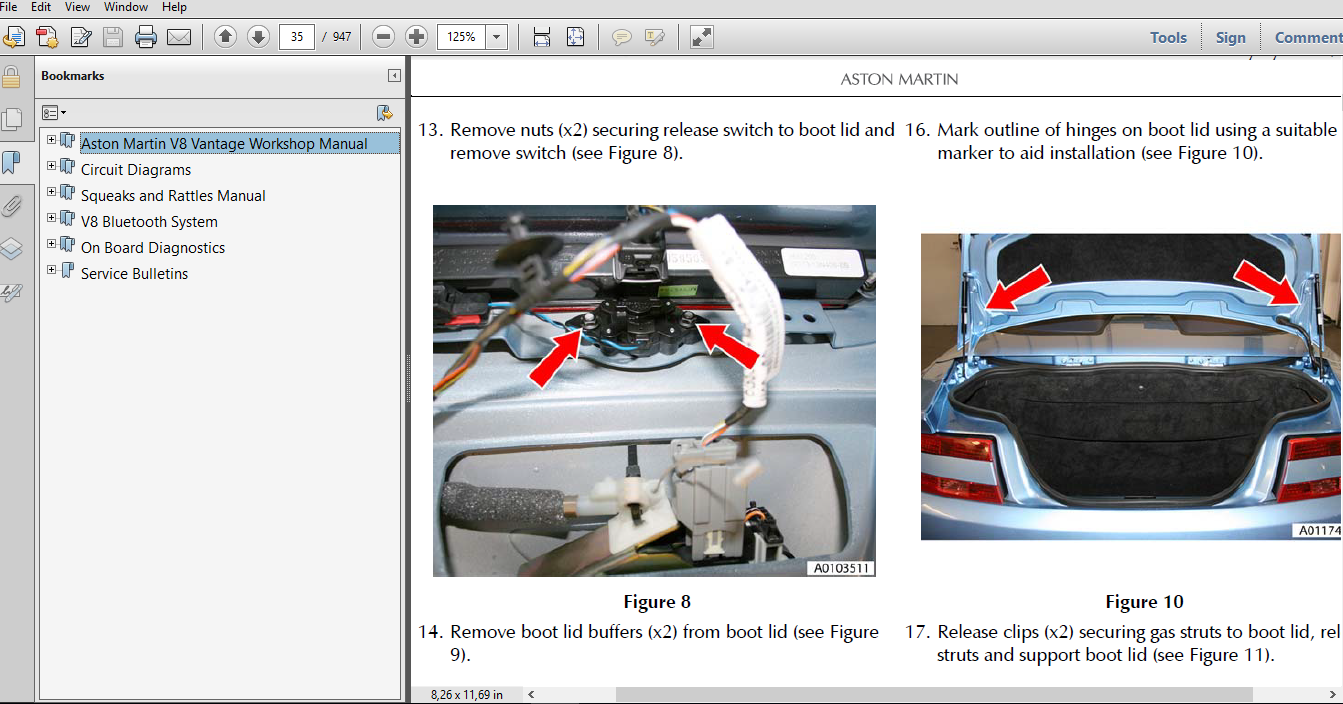Open the Window menu

[x=126, y=6]
